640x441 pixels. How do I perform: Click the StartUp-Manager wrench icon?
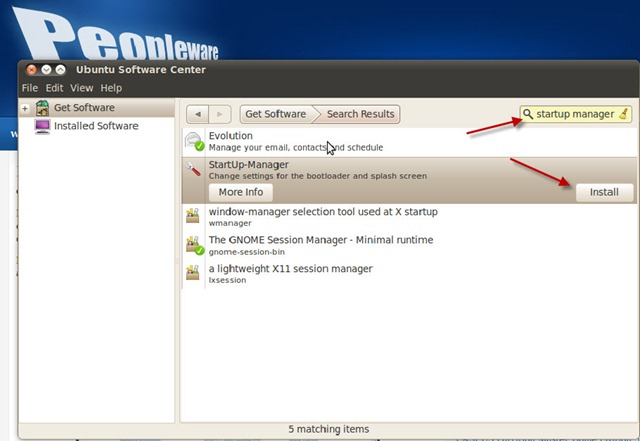(193, 169)
